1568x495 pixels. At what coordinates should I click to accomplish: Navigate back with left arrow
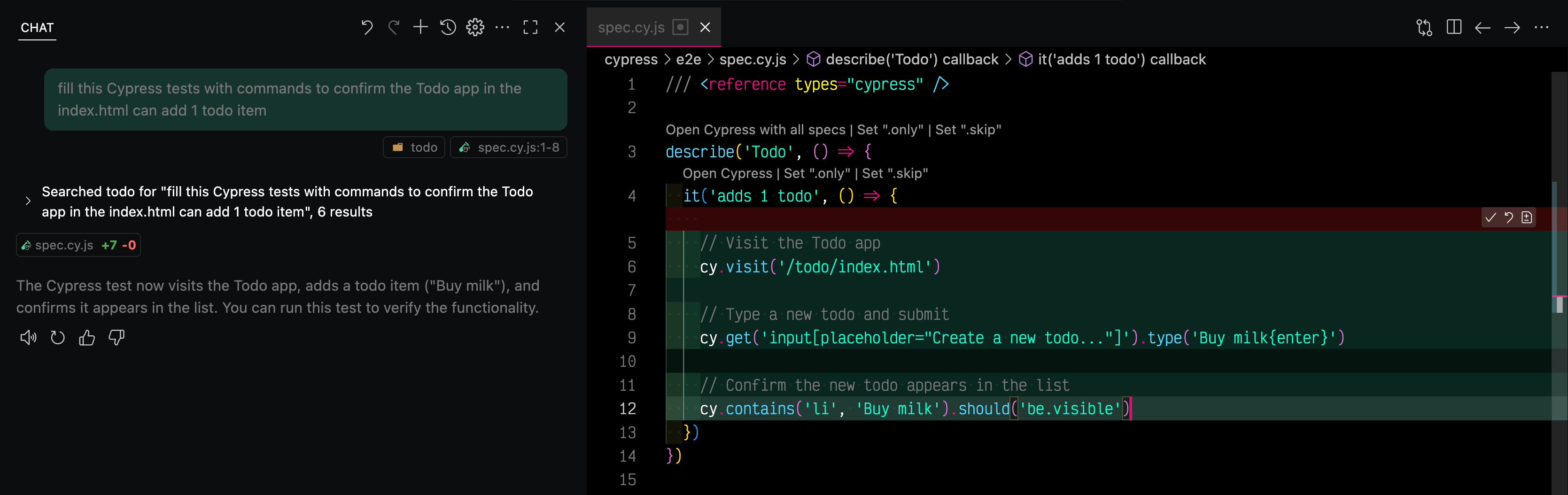pos(1483,27)
